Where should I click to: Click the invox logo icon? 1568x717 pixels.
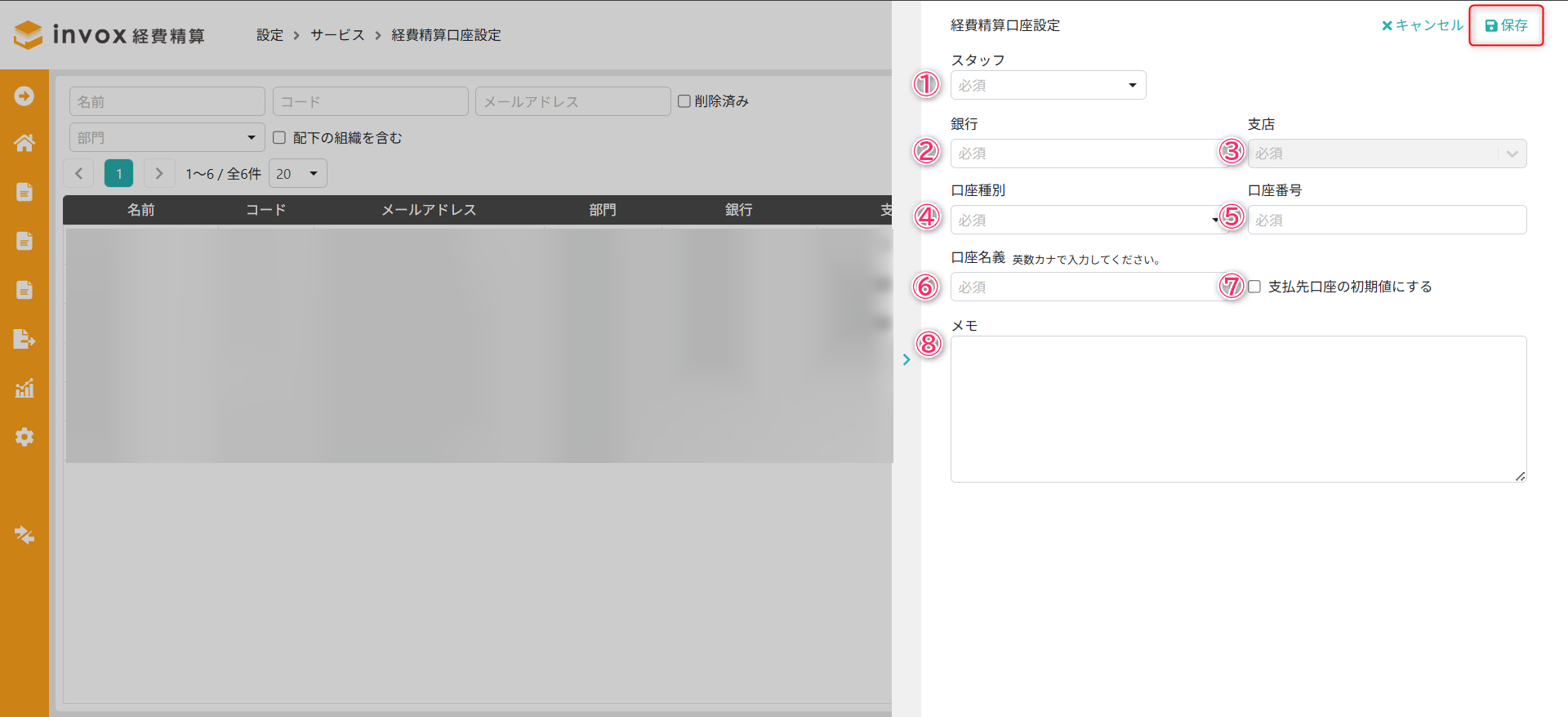[x=29, y=34]
